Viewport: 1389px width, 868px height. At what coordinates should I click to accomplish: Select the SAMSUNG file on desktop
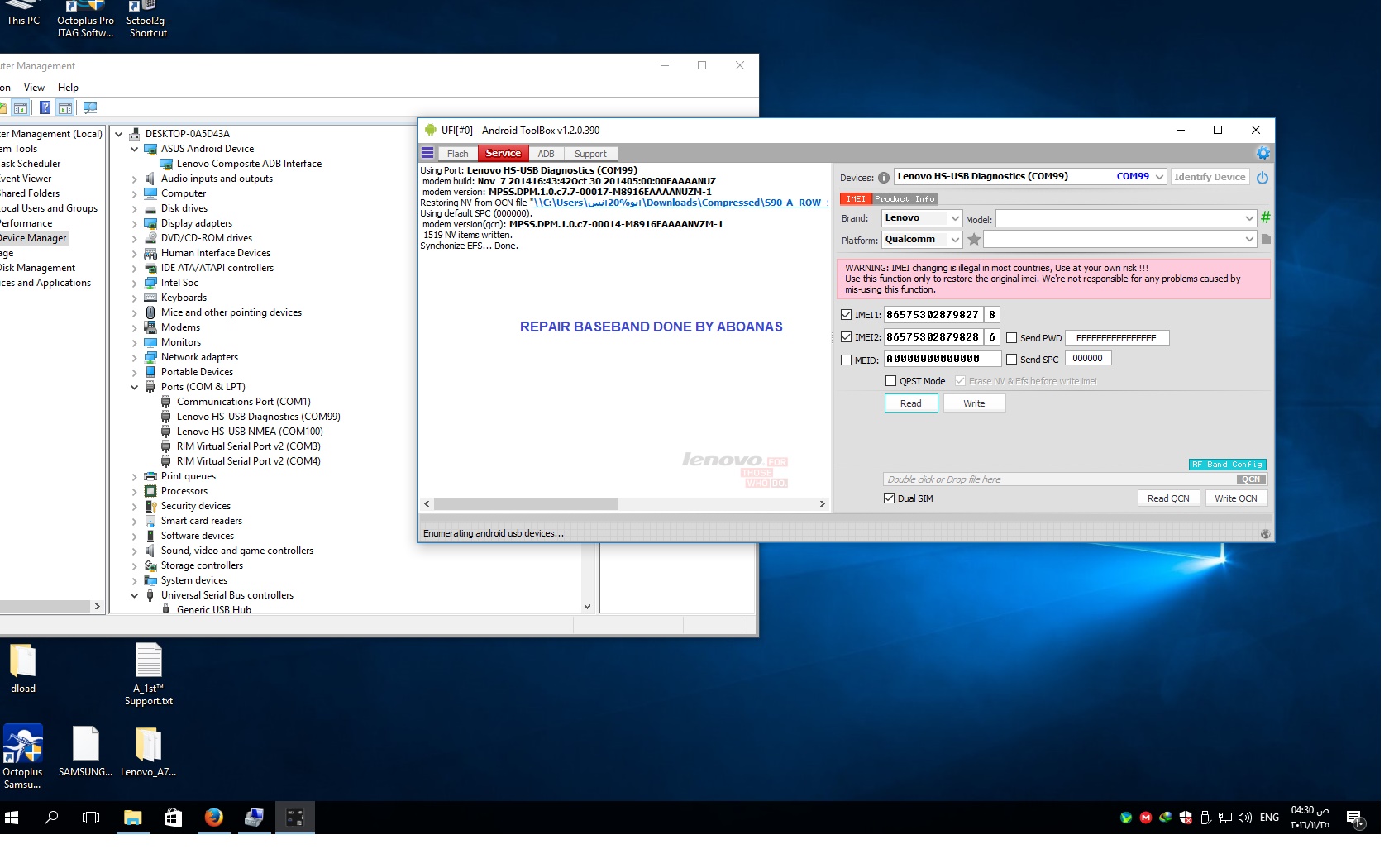pyautogui.click(x=85, y=751)
